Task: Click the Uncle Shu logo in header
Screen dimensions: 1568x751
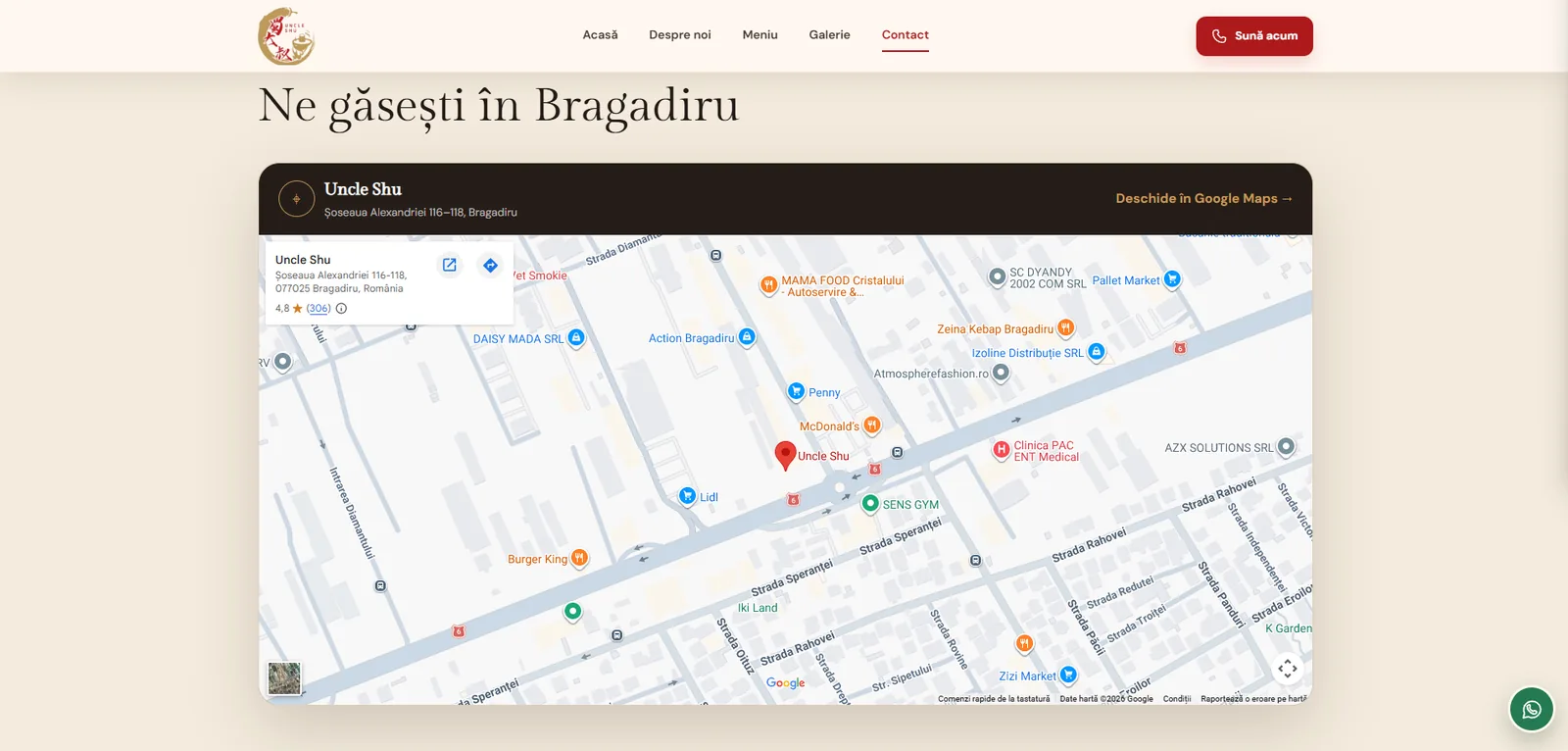Action: (286, 36)
